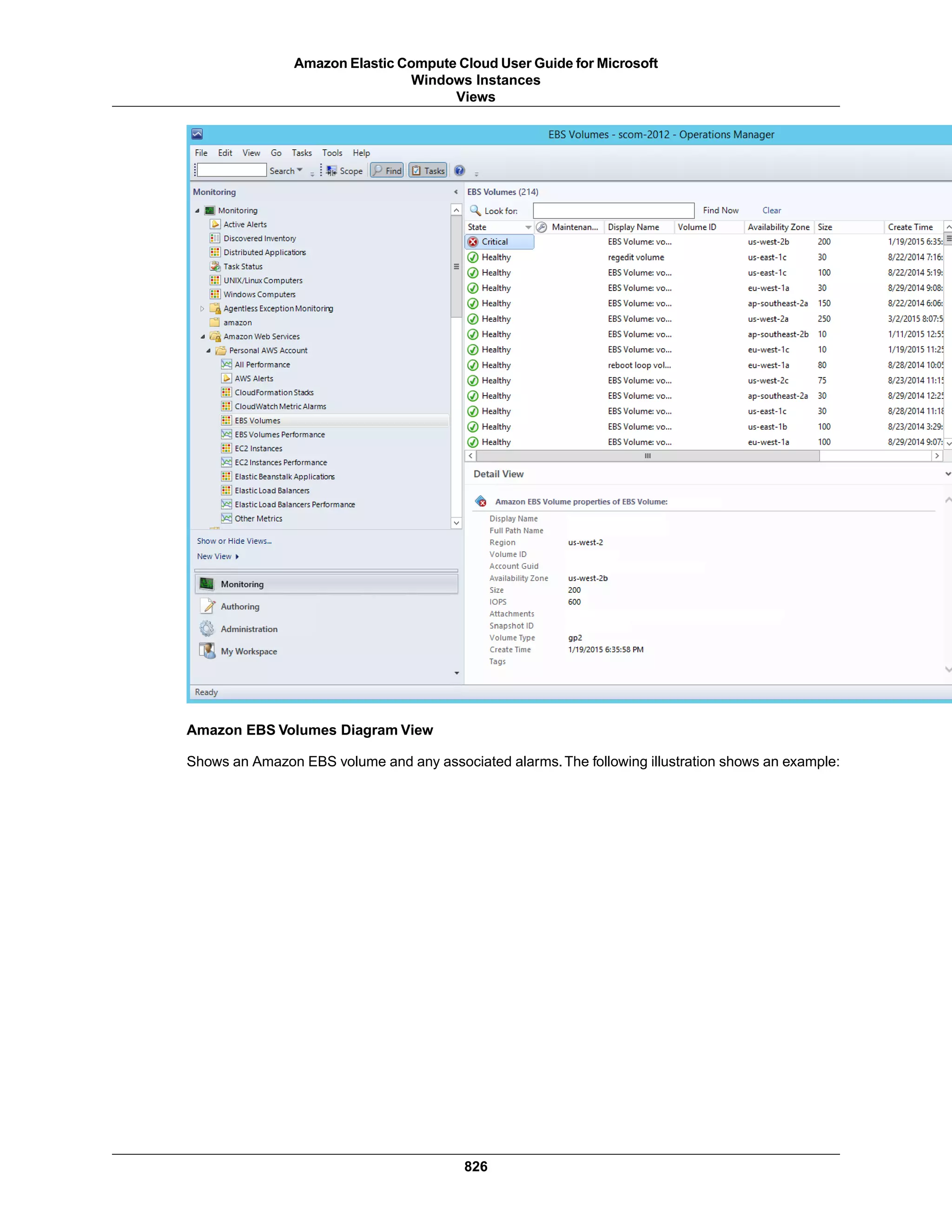
Task: Click the Find Now button
Action: [x=721, y=211]
